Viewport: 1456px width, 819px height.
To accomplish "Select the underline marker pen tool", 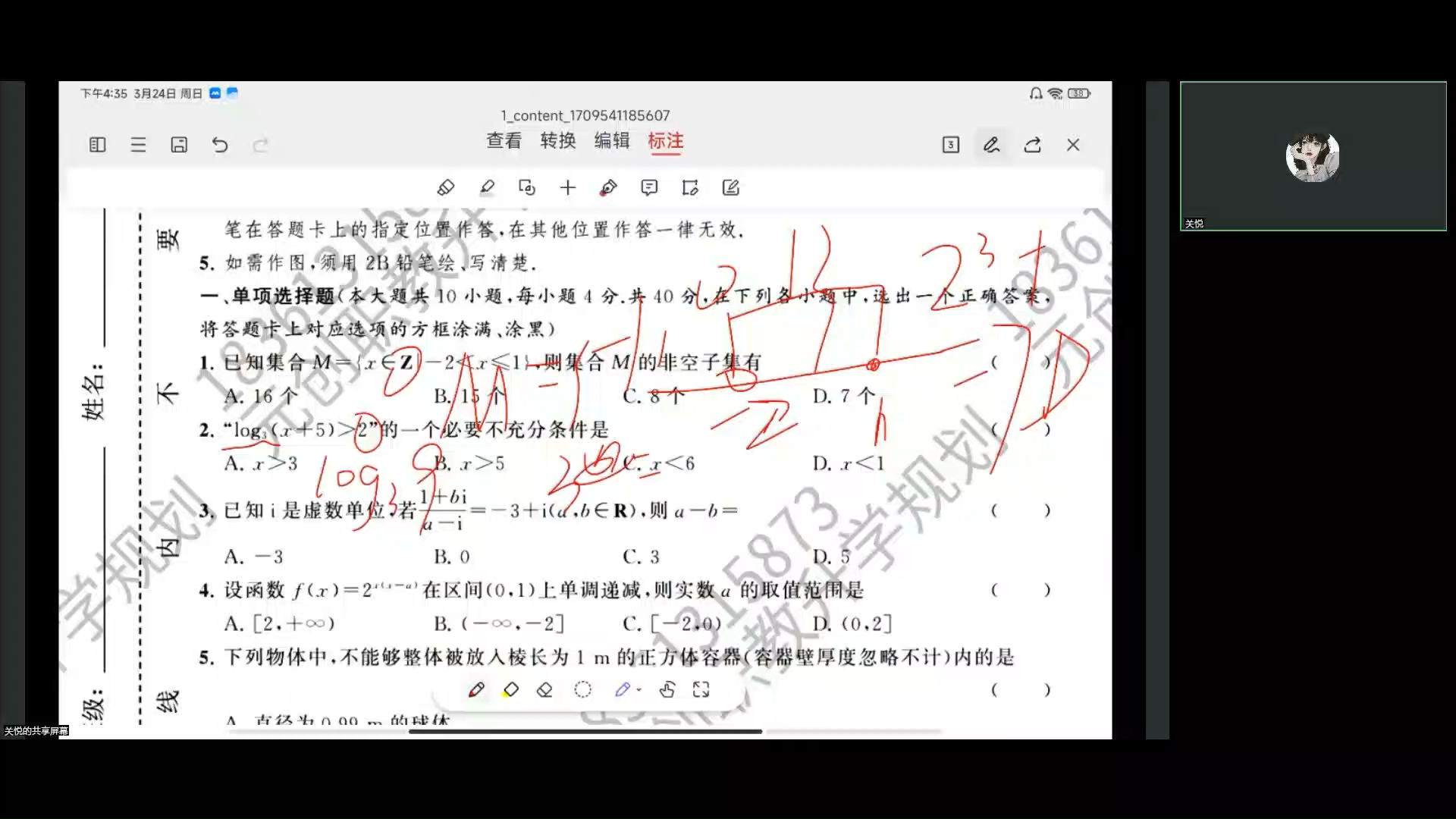I will [487, 187].
